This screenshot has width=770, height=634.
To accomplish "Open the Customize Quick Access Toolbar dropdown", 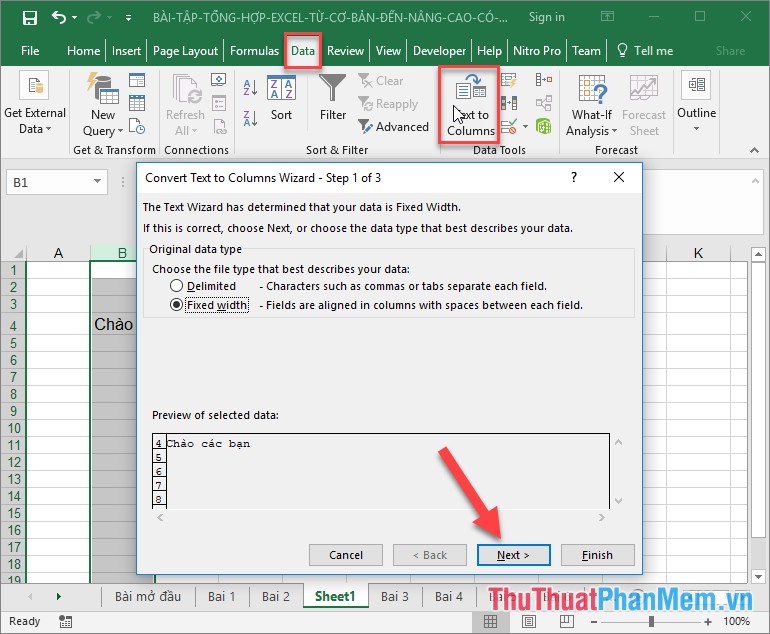I will [x=128, y=18].
